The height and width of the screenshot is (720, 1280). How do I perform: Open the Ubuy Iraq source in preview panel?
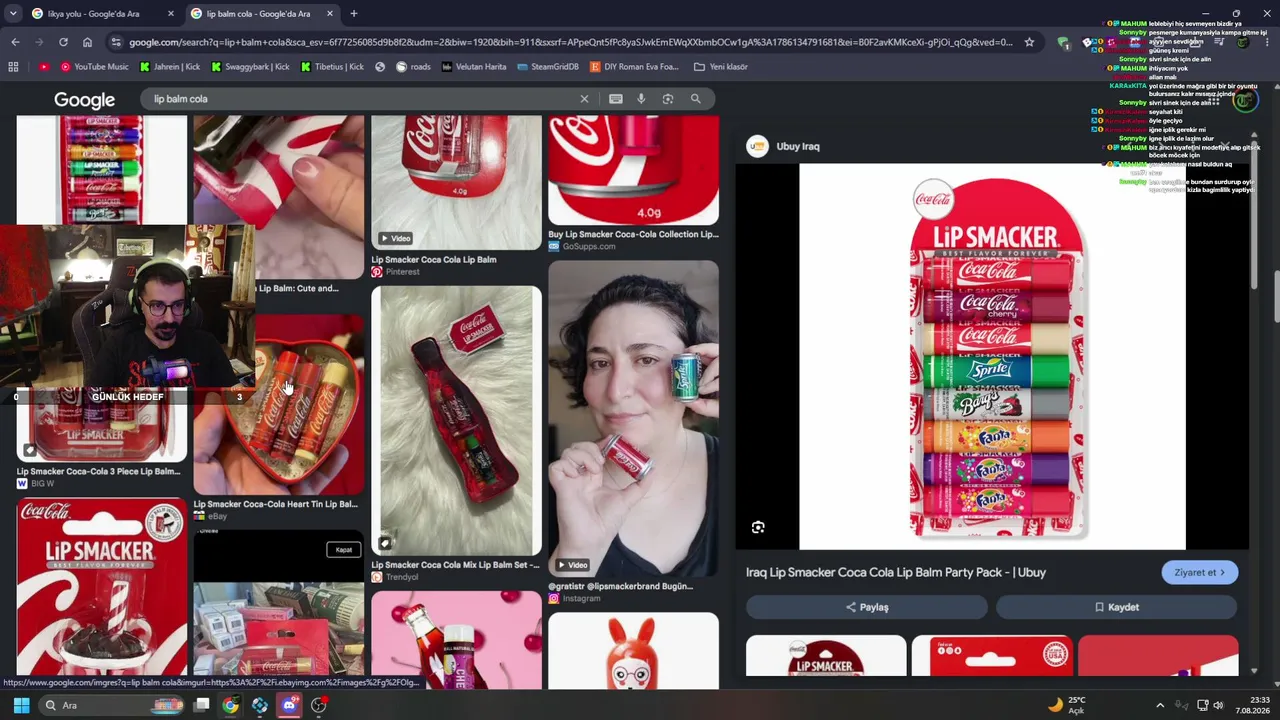783,146
